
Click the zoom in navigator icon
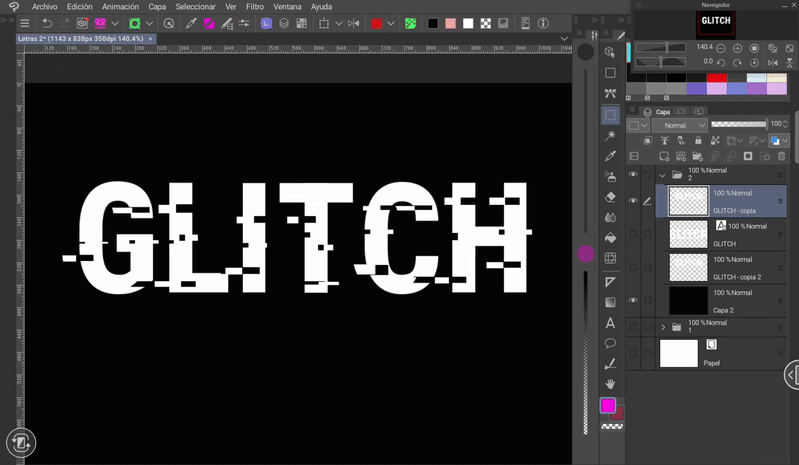(x=737, y=47)
